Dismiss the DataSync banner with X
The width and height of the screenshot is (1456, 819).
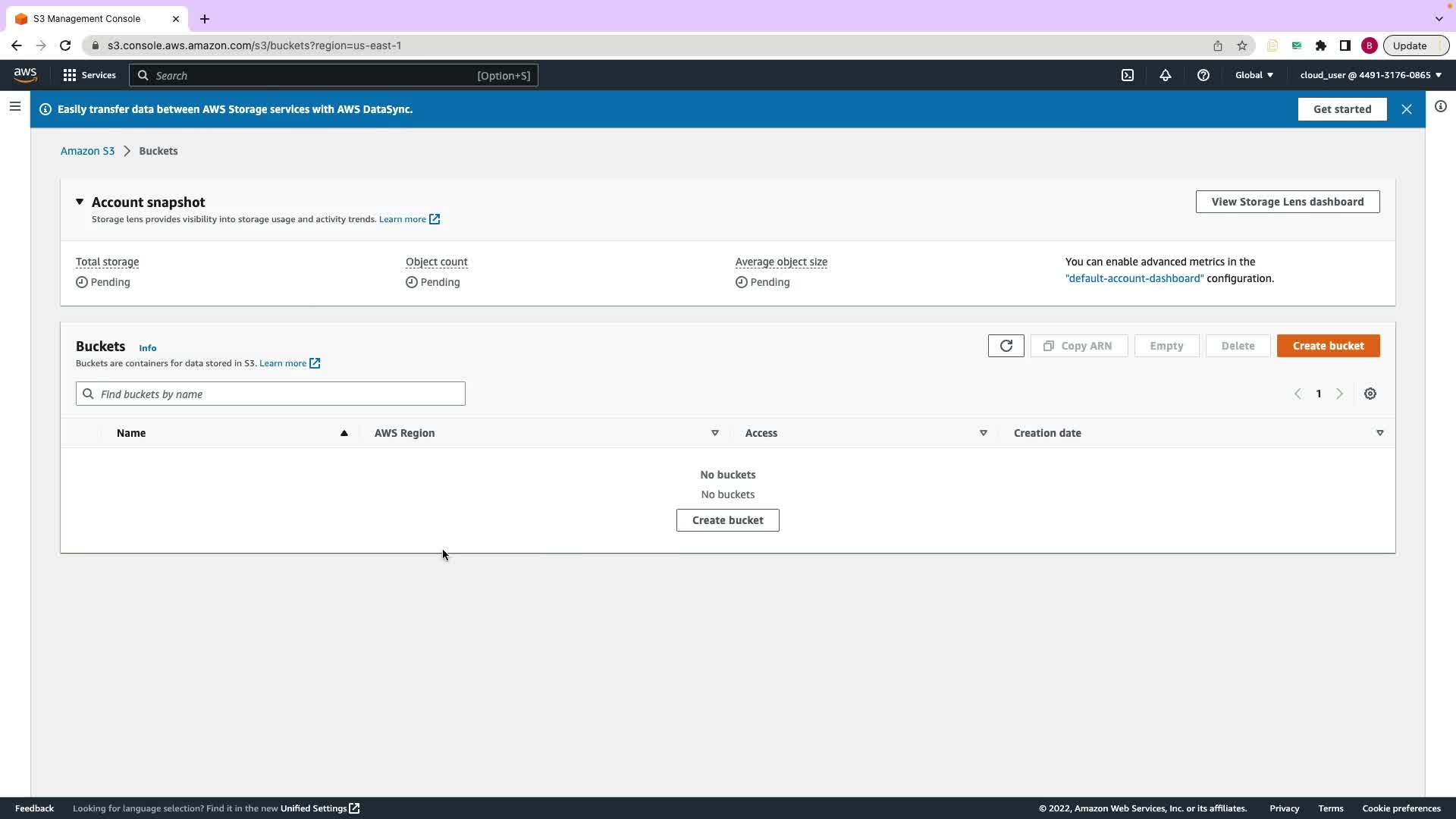[1407, 109]
